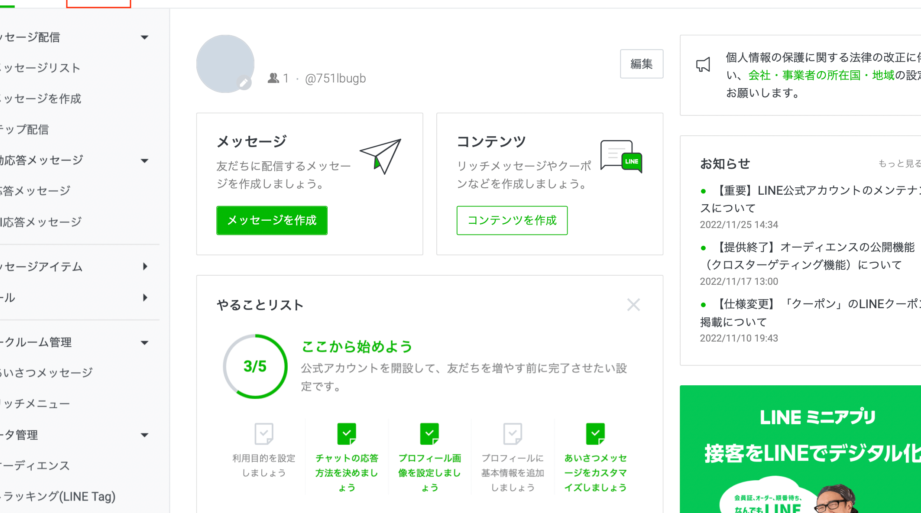Open ステップ配信 in the sidebar
The image size is (921, 513).
coord(24,129)
